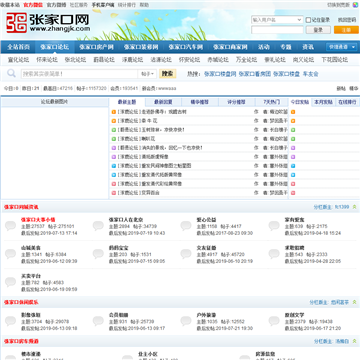
Task: Switch to the 评分推荐 tab
Action: coord(236,102)
